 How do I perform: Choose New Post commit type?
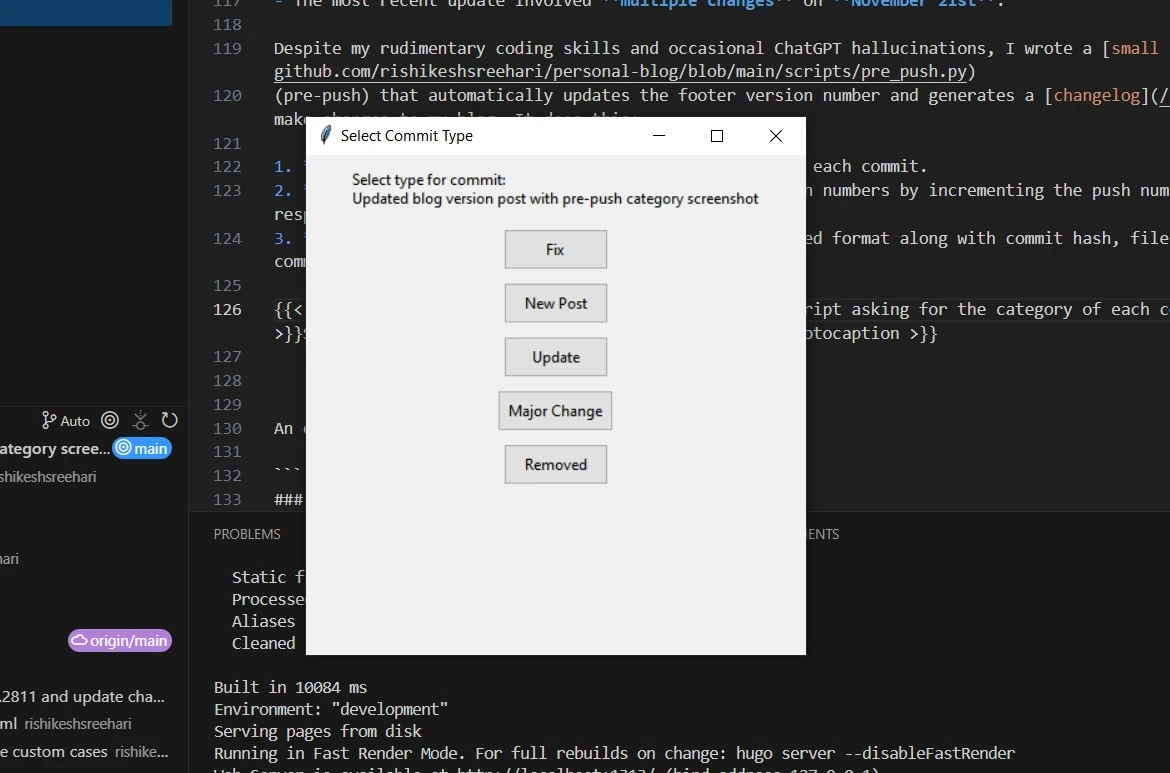(555, 303)
